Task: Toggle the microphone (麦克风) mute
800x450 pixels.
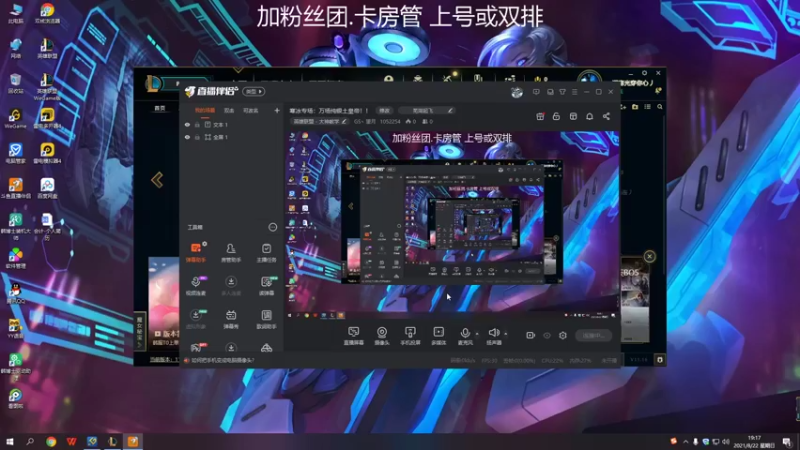Action: click(x=465, y=336)
